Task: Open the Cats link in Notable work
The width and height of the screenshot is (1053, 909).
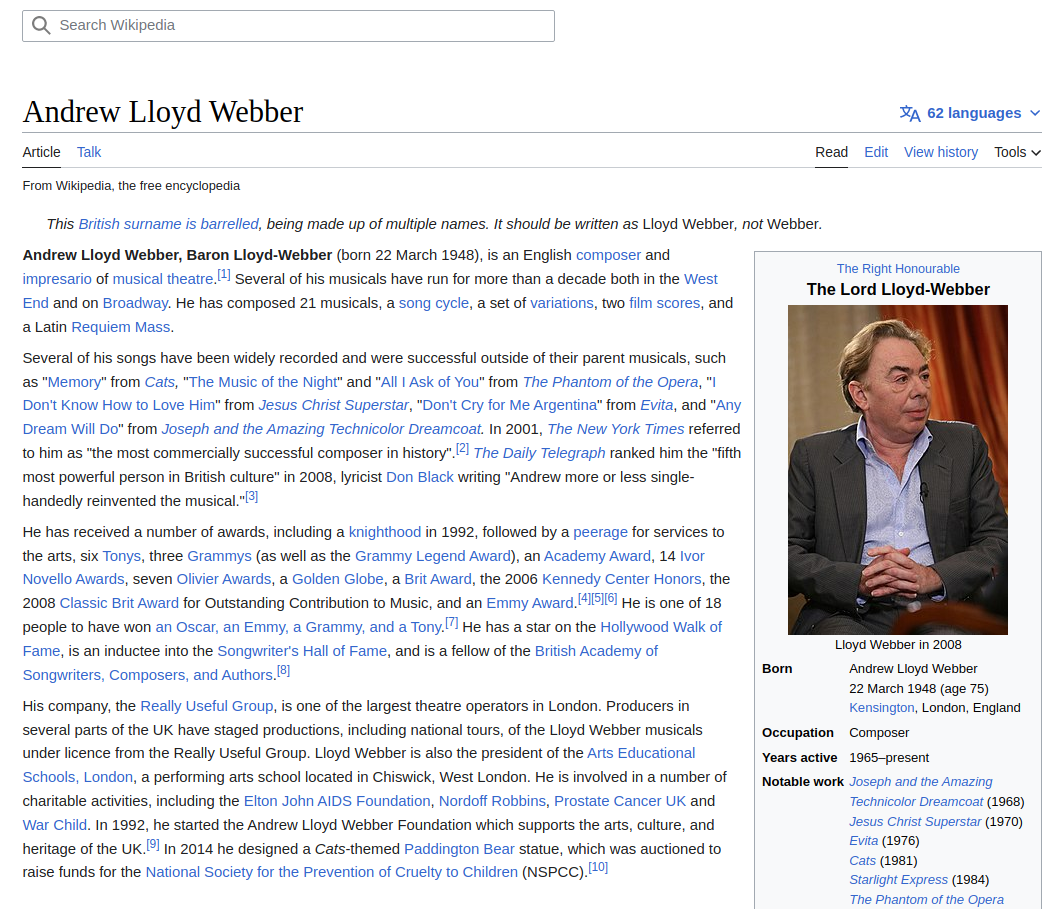Action: pos(862,861)
